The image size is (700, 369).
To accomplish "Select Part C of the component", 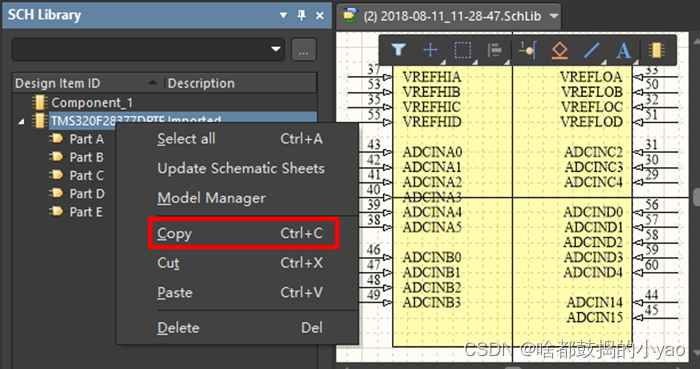I will pyautogui.click(x=87, y=176).
